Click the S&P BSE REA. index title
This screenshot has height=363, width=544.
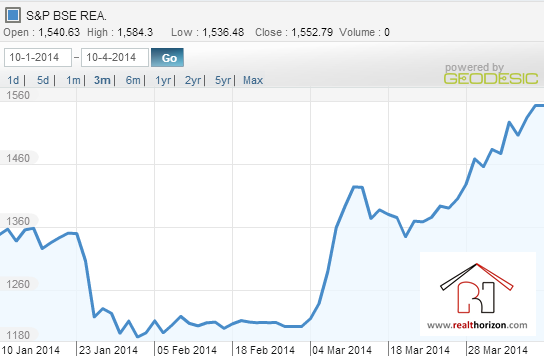tap(66, 16)
